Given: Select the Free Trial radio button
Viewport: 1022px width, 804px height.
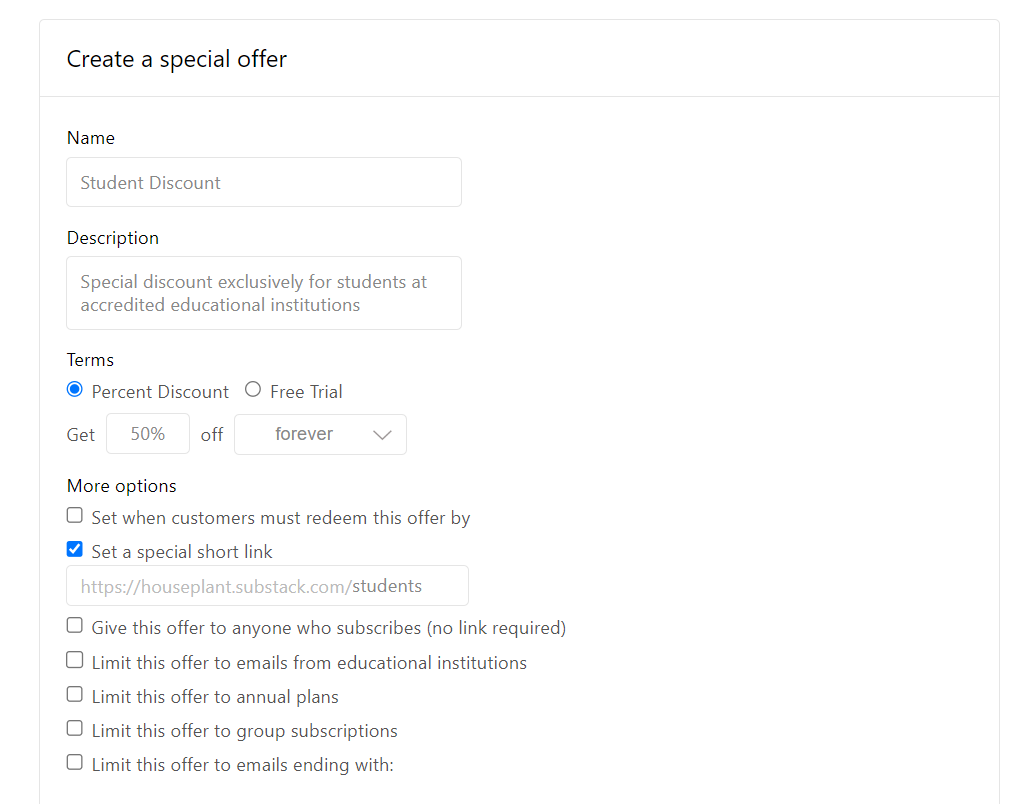Looking at the screenshot, I should pyautogui.click(x=252, y=389).
